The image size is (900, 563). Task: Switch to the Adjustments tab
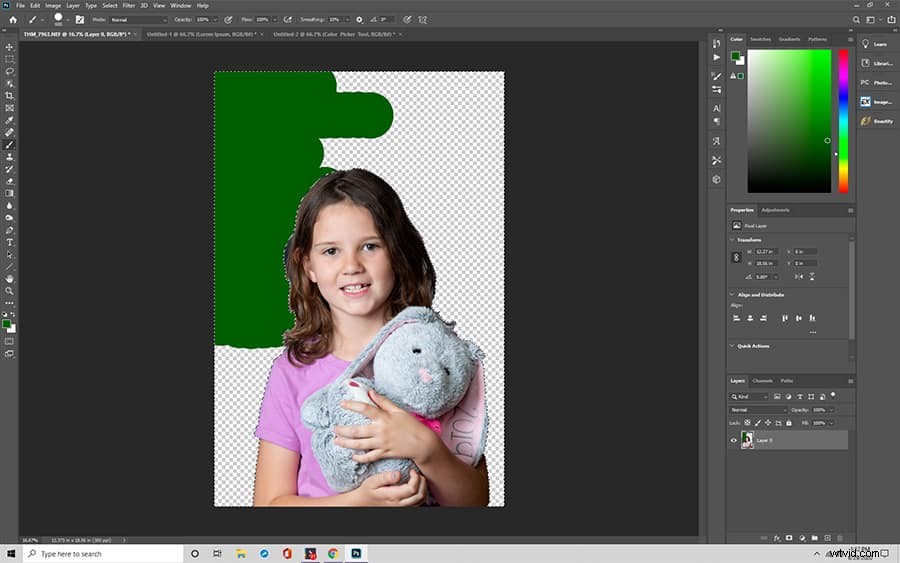[x=775, y=210]
